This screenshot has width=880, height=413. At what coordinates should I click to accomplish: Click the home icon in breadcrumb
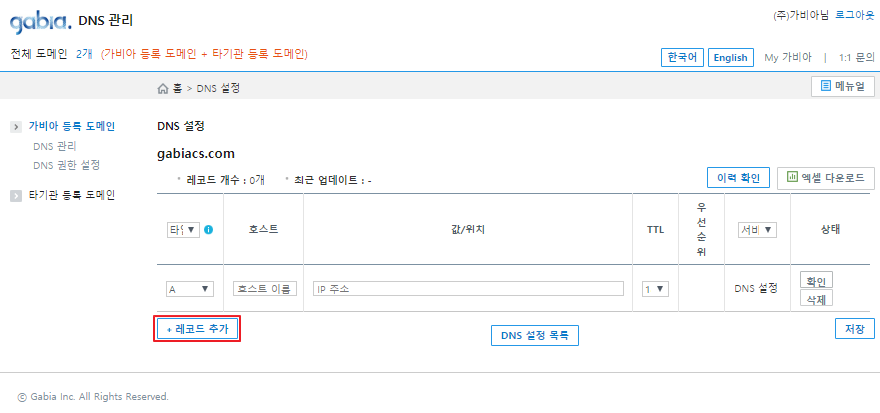pos(163,88)
